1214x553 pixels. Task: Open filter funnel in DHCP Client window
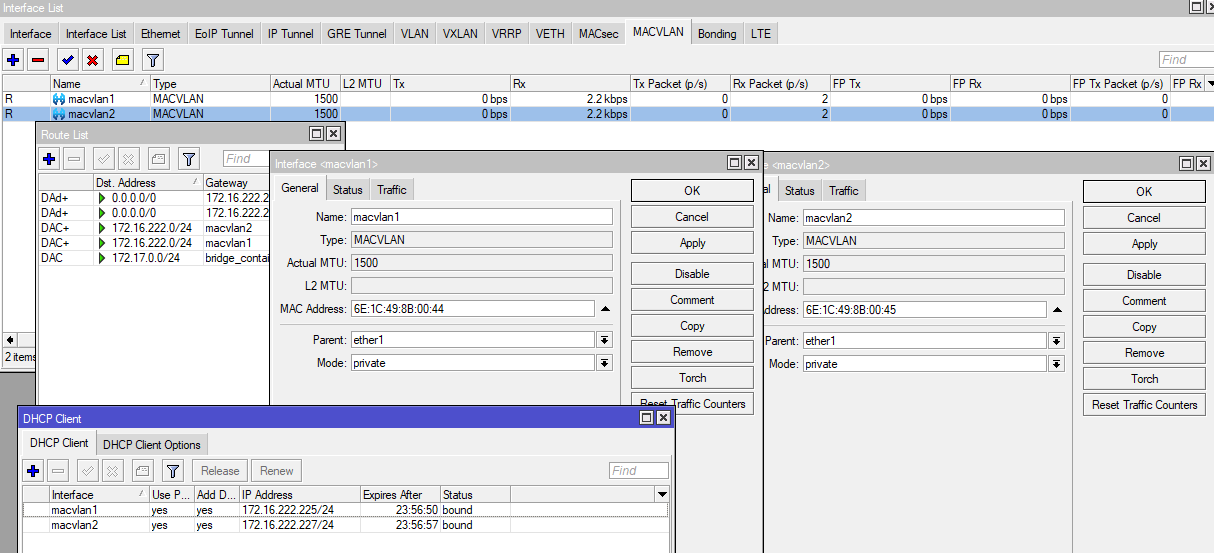click(173, 470)
